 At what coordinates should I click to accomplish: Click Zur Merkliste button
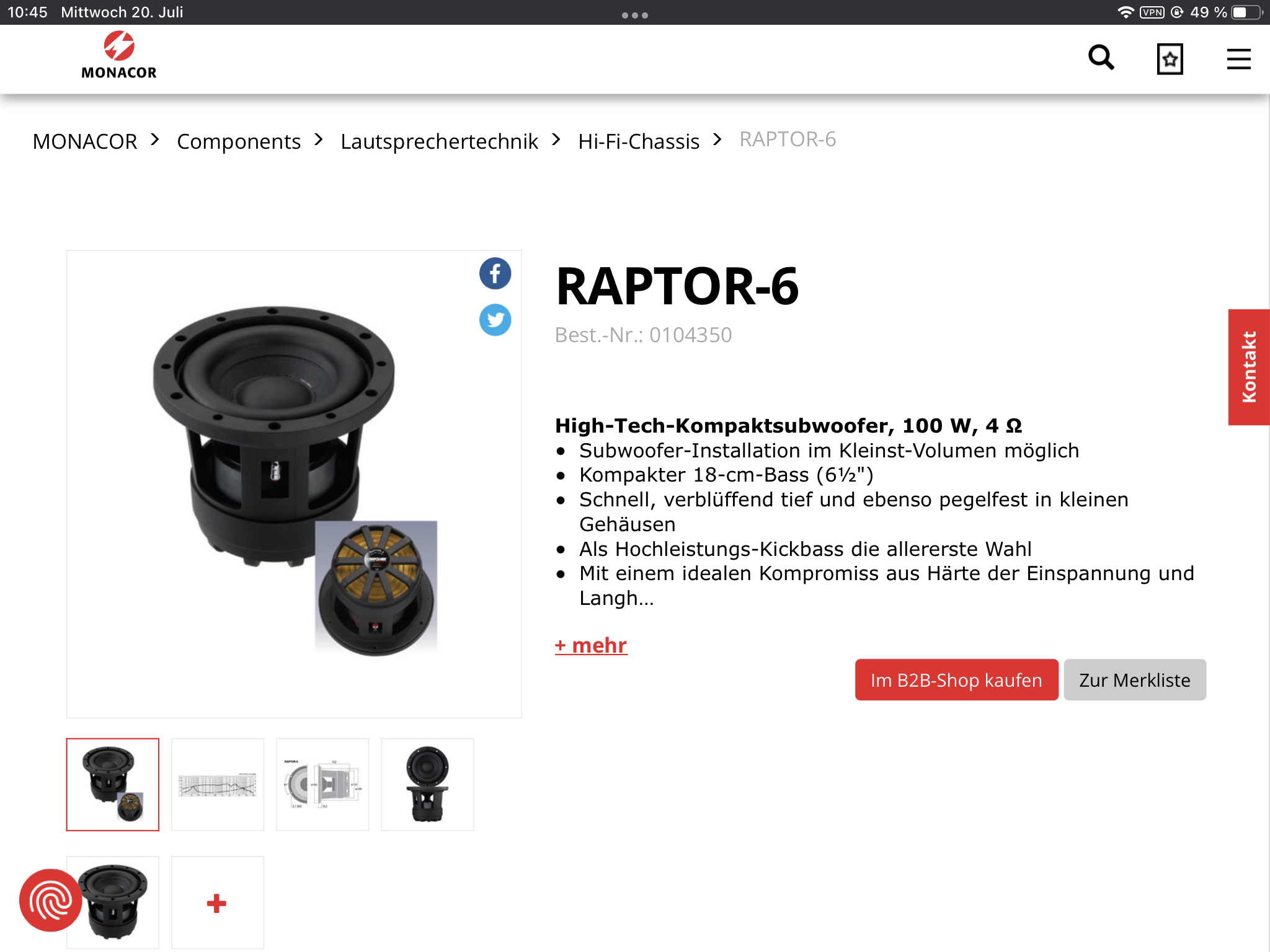pos(1135,680)
